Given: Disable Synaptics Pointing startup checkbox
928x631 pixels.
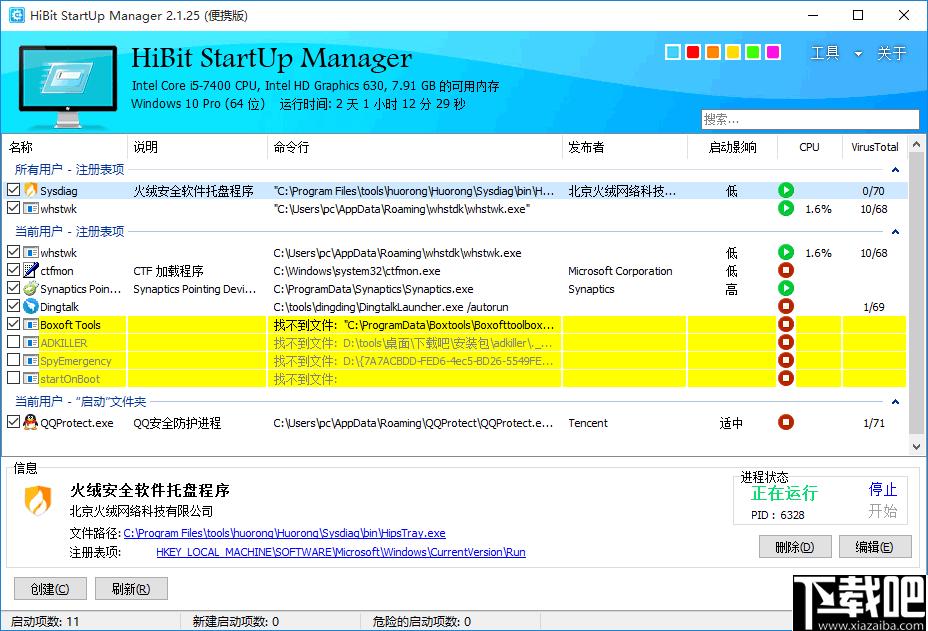Looking at the screenshot, I should pos(13,288).
